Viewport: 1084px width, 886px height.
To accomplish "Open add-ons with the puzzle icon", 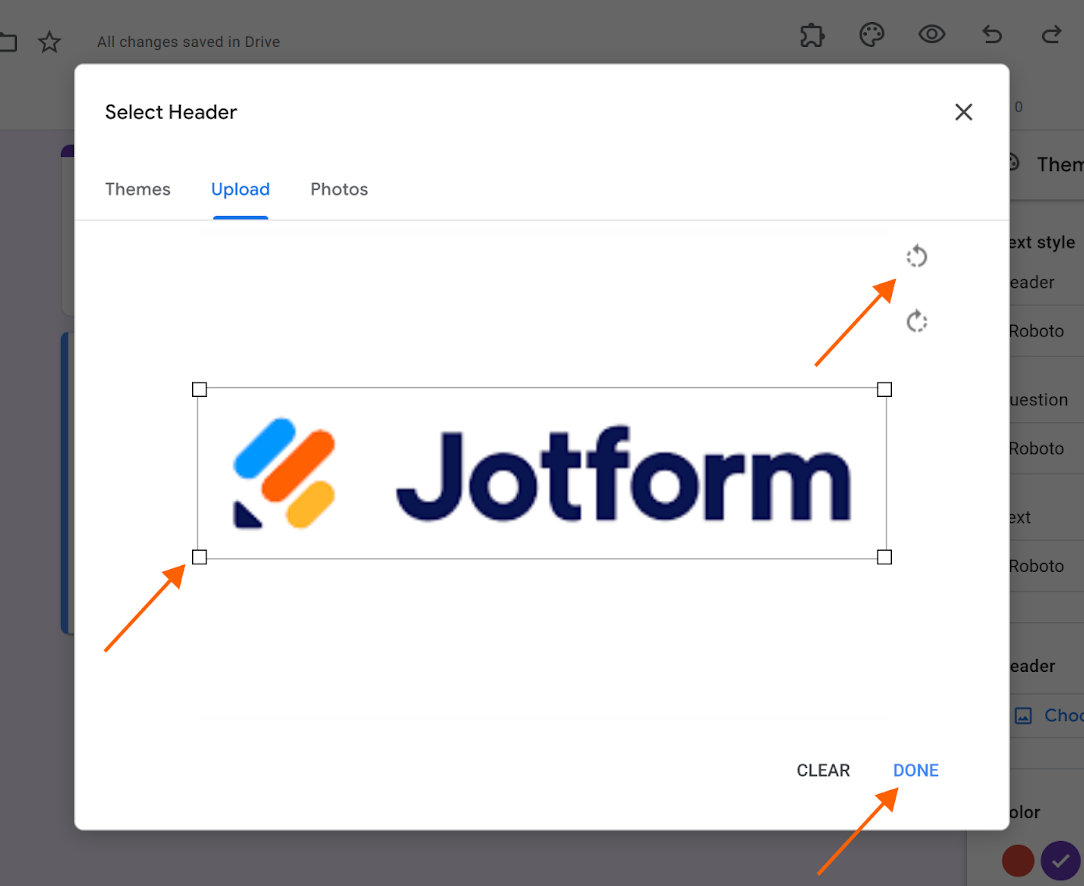I will [812, 34].
